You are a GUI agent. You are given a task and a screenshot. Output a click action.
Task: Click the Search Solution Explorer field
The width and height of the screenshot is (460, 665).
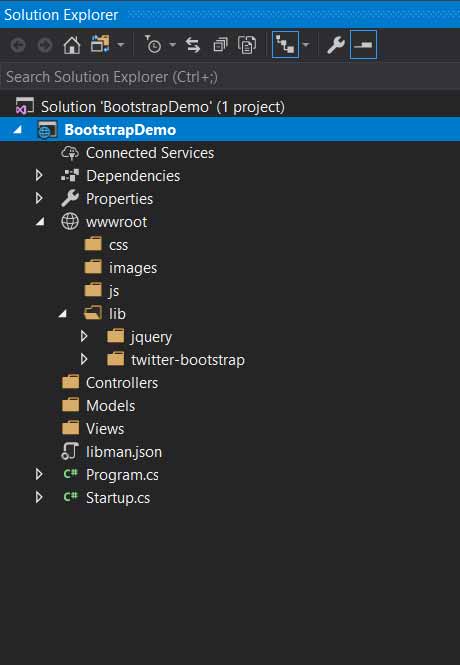click(230, 77)
